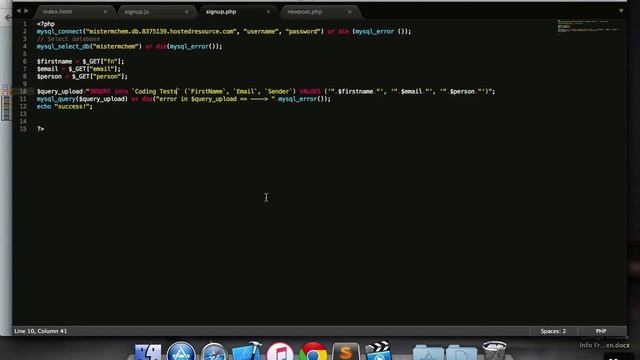The width and height of the screenshot is (640, 360).
Task: Open the Info Fr...en.docx desktop file
Action: 604,345
